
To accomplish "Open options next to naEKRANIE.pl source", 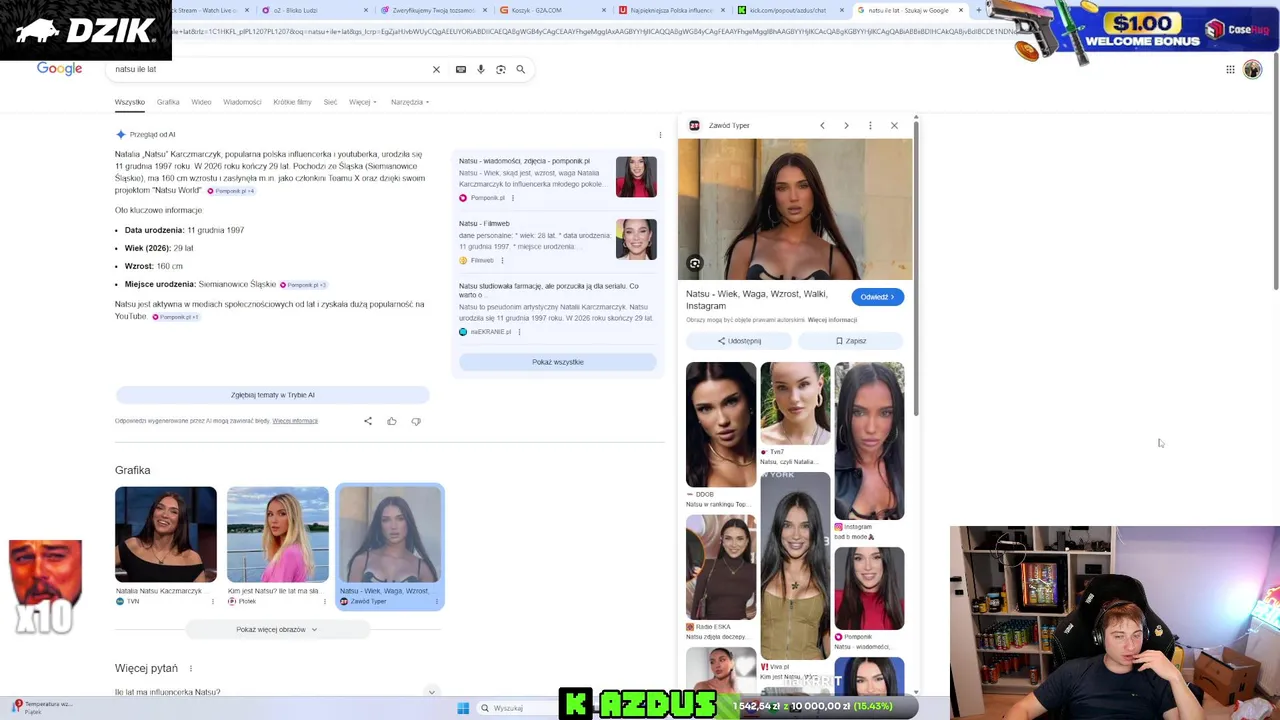I will click(x=519, y=332).
